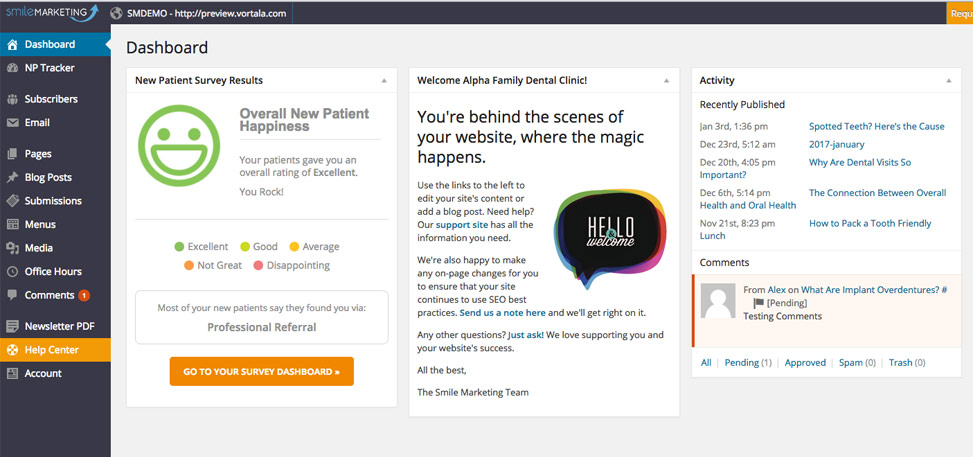This screenshot has width=973, height=457.
Task: Open Help Center in the sidebar
Action: [x=55, y=350]
